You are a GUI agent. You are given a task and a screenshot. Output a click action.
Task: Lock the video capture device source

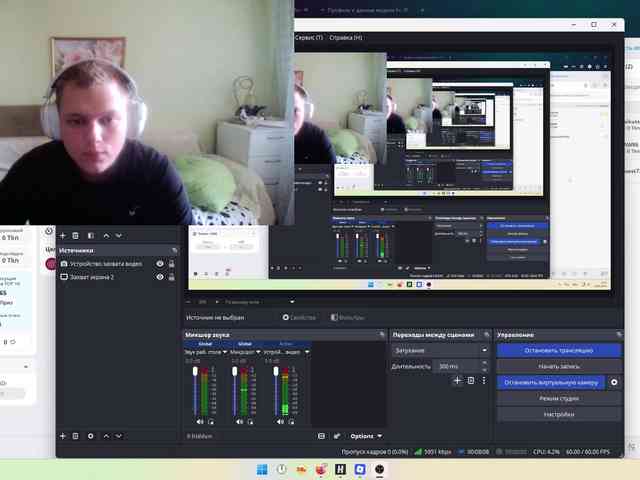point(172,264)
